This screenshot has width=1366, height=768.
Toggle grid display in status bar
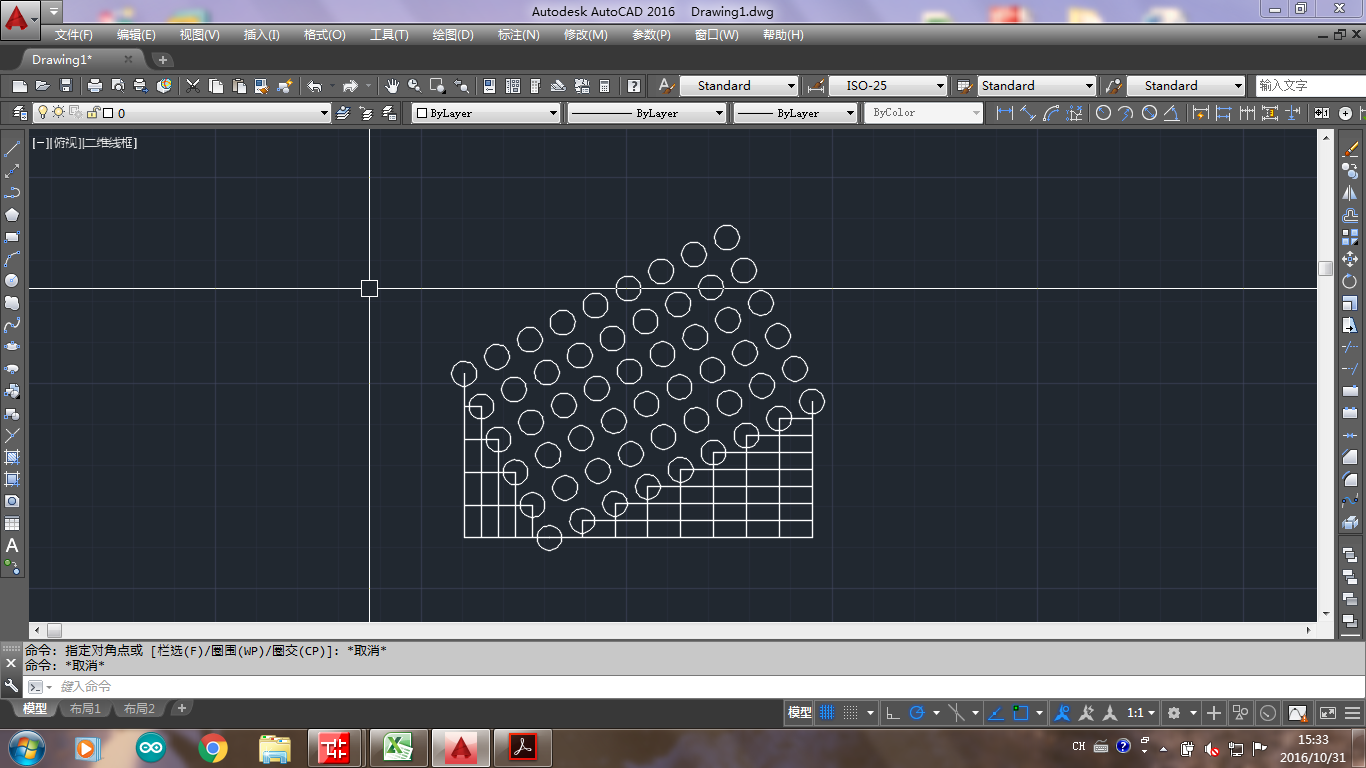[x=827, y=713]
